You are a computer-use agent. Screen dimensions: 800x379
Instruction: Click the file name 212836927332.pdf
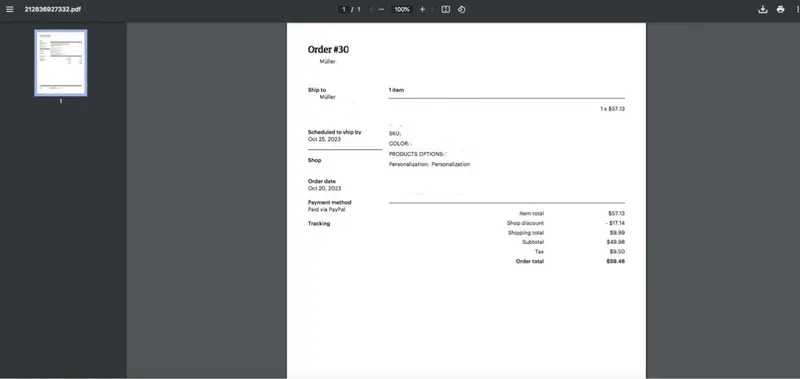click(x=53, y=9)
